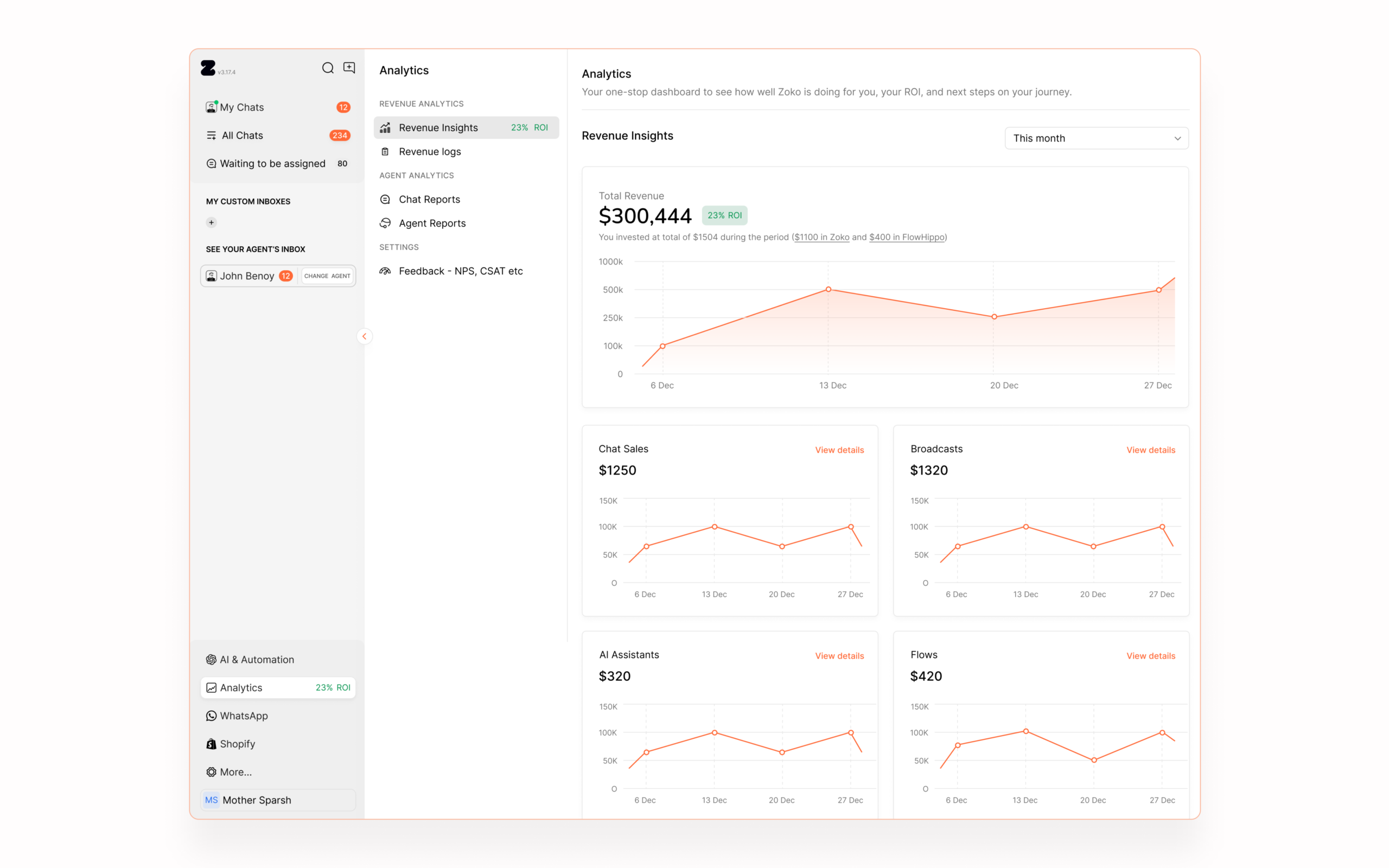Image resolution: width=1389 pixels, height=868 pixels.
Task: Select Revenue logs menu item
Action: tap(466, 151)
